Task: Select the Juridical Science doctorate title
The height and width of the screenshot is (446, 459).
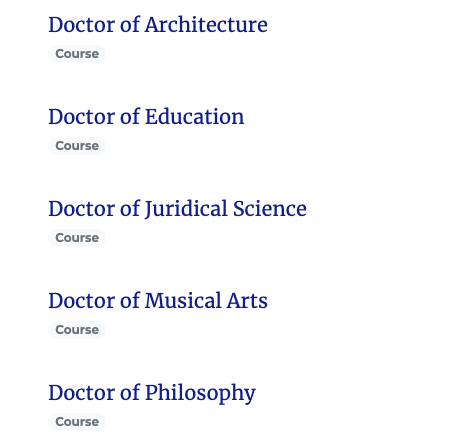Action: click(x=177, y=209)
